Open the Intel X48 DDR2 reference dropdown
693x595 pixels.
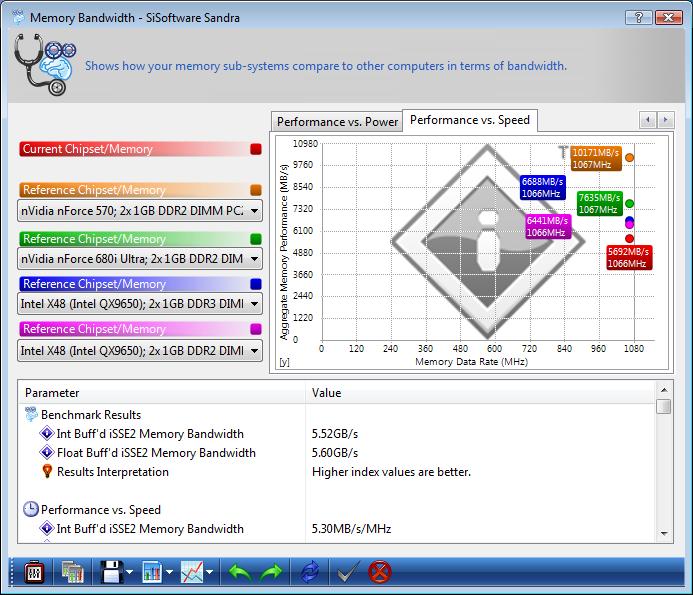140,351
